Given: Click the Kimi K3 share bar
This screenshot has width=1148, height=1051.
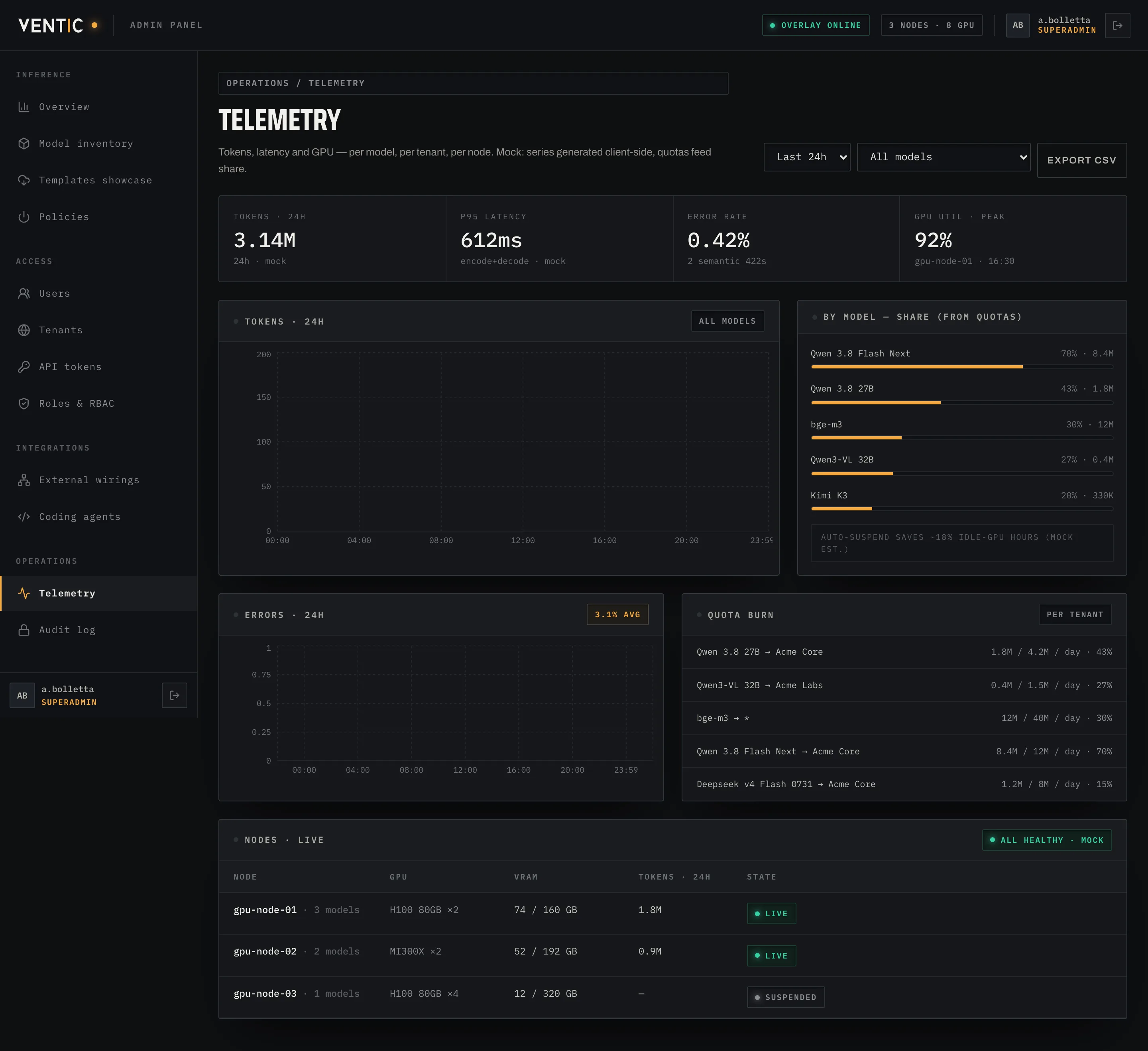Looking at the screenshot, I should click(x=962, y=509).
